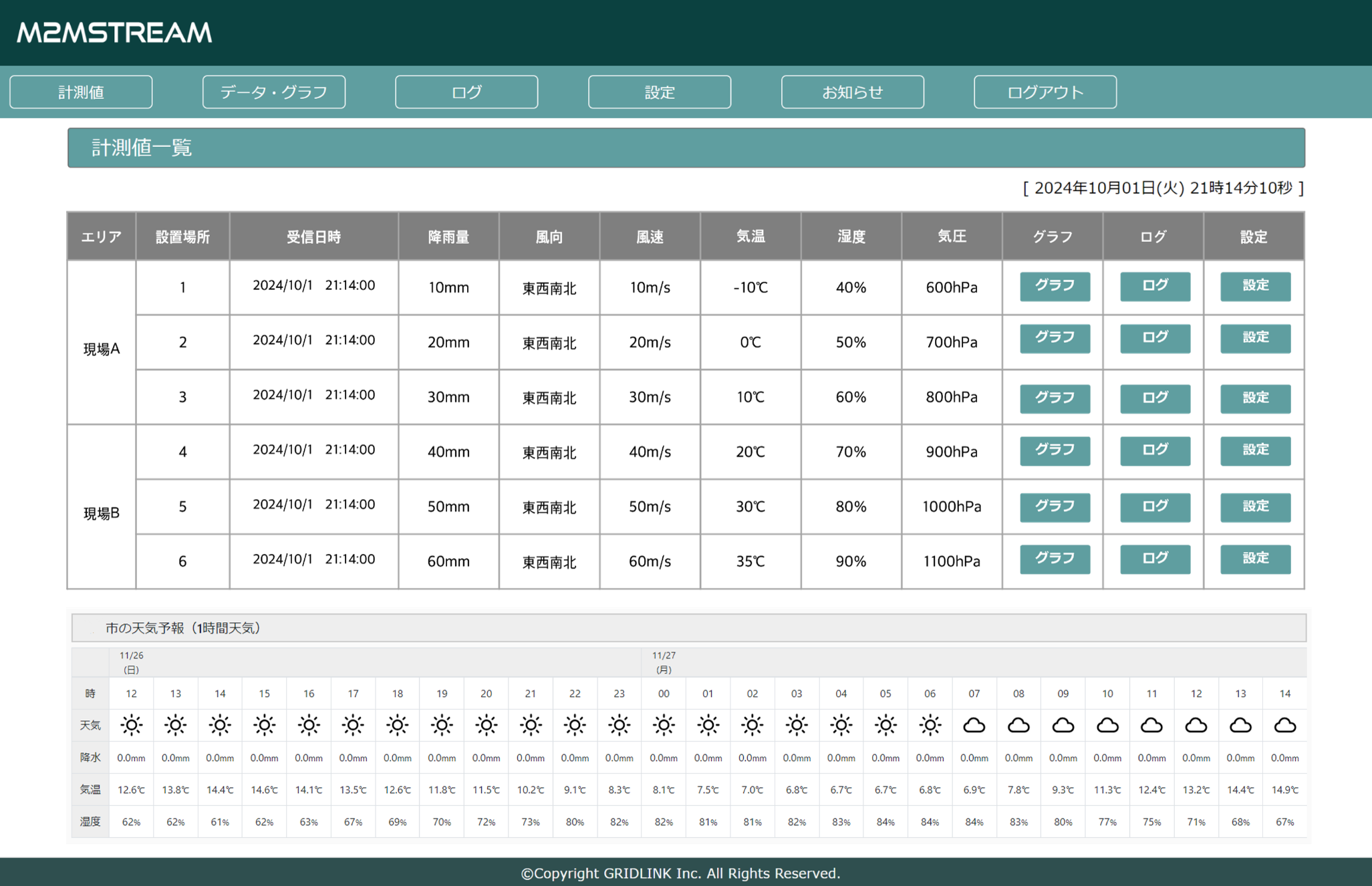Click the cloudy icon at hour 10

[x=1107, y=725]
